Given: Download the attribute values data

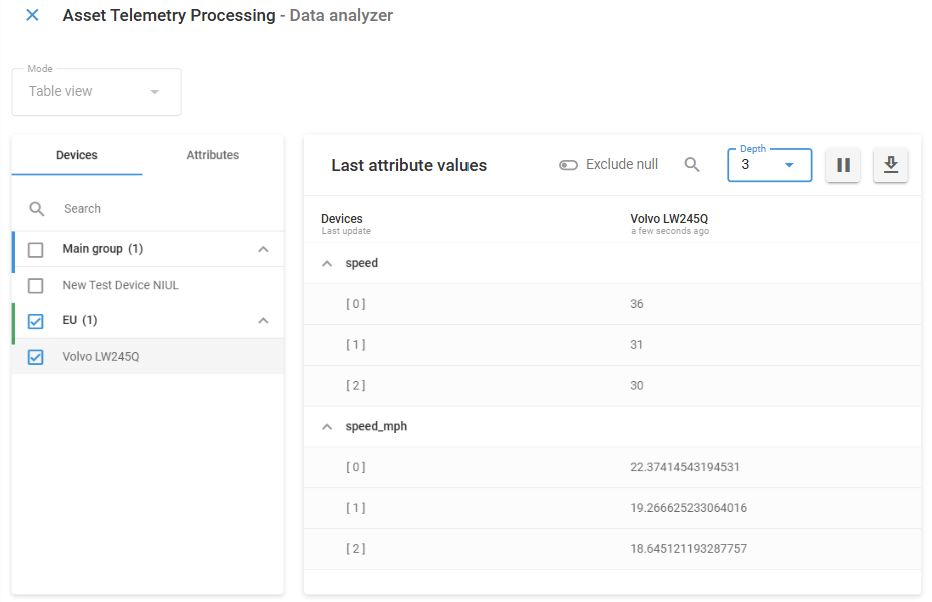Looking at the screenshot, I should point(890,165).
